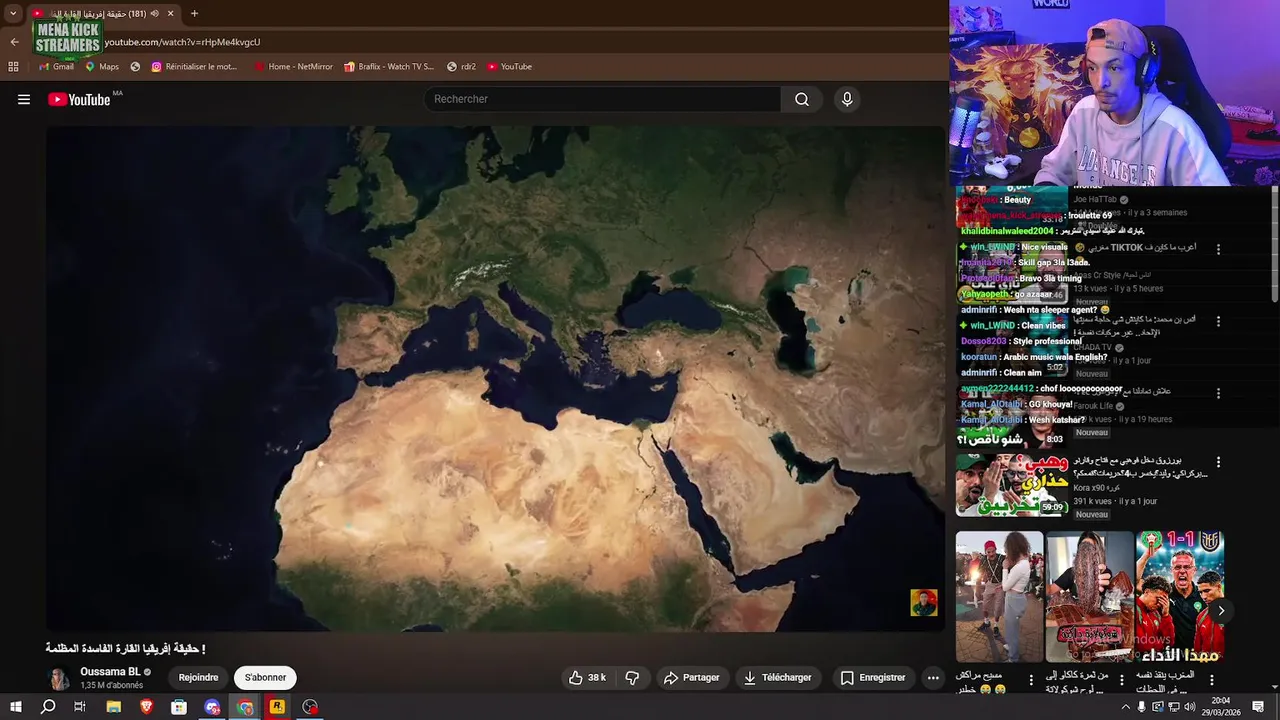
Task: Open Windows taskbar search
Action: [x=48, y=707]
